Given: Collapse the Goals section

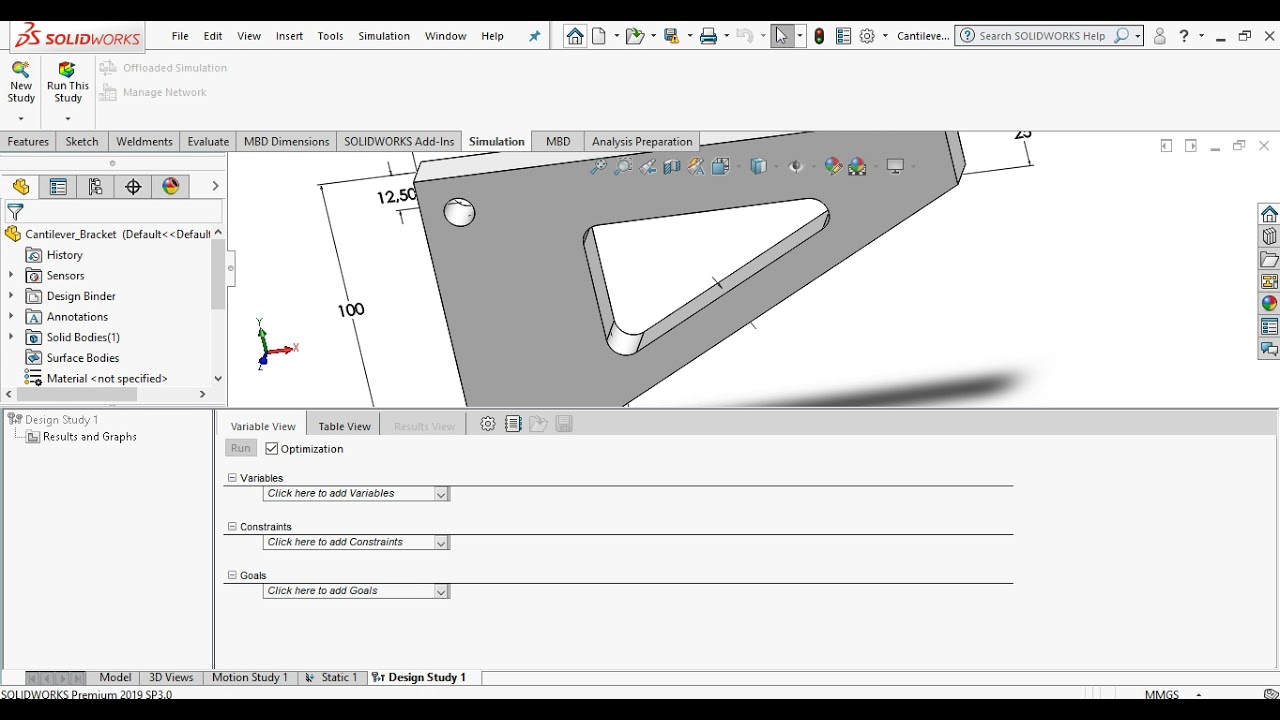Looking at the screenshot, I should [x=232, y=575].
